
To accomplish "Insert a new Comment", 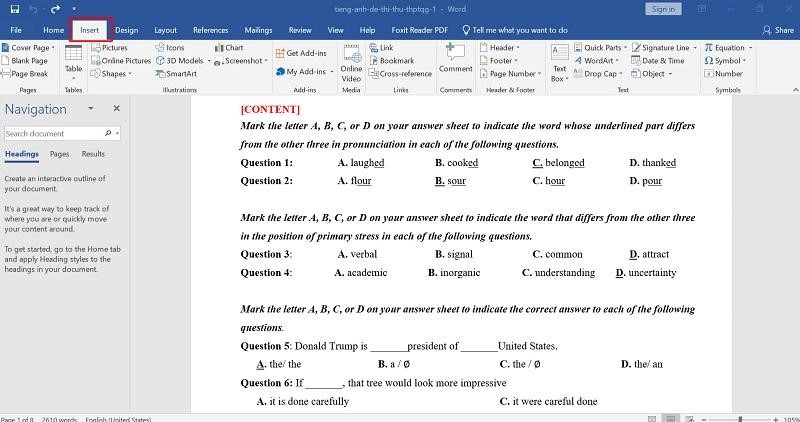I will [455, 58].
